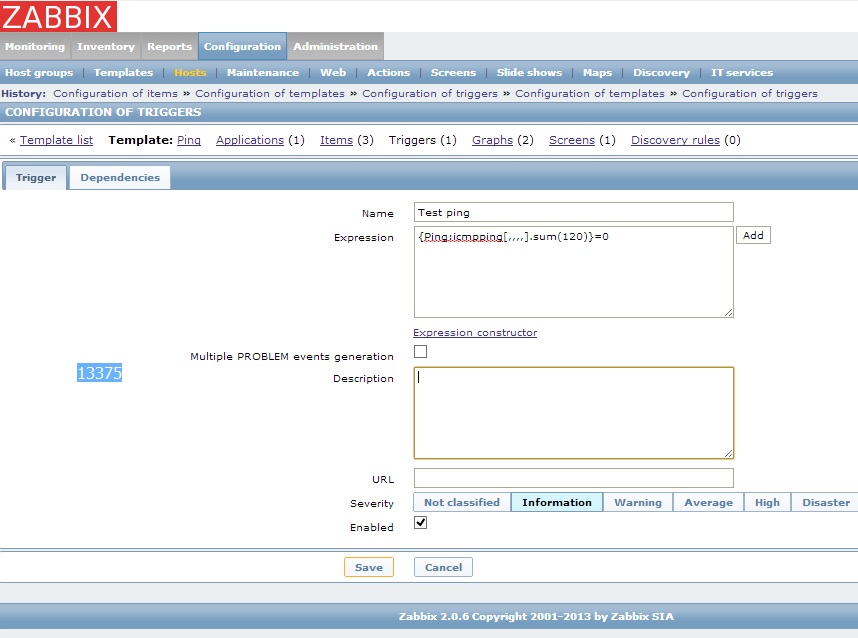Image resolution: width=858 pixels, height=638 pixels.
Task: Click the Zabbix 2.0.6 copyright footer text
Action: coord(536,617)
